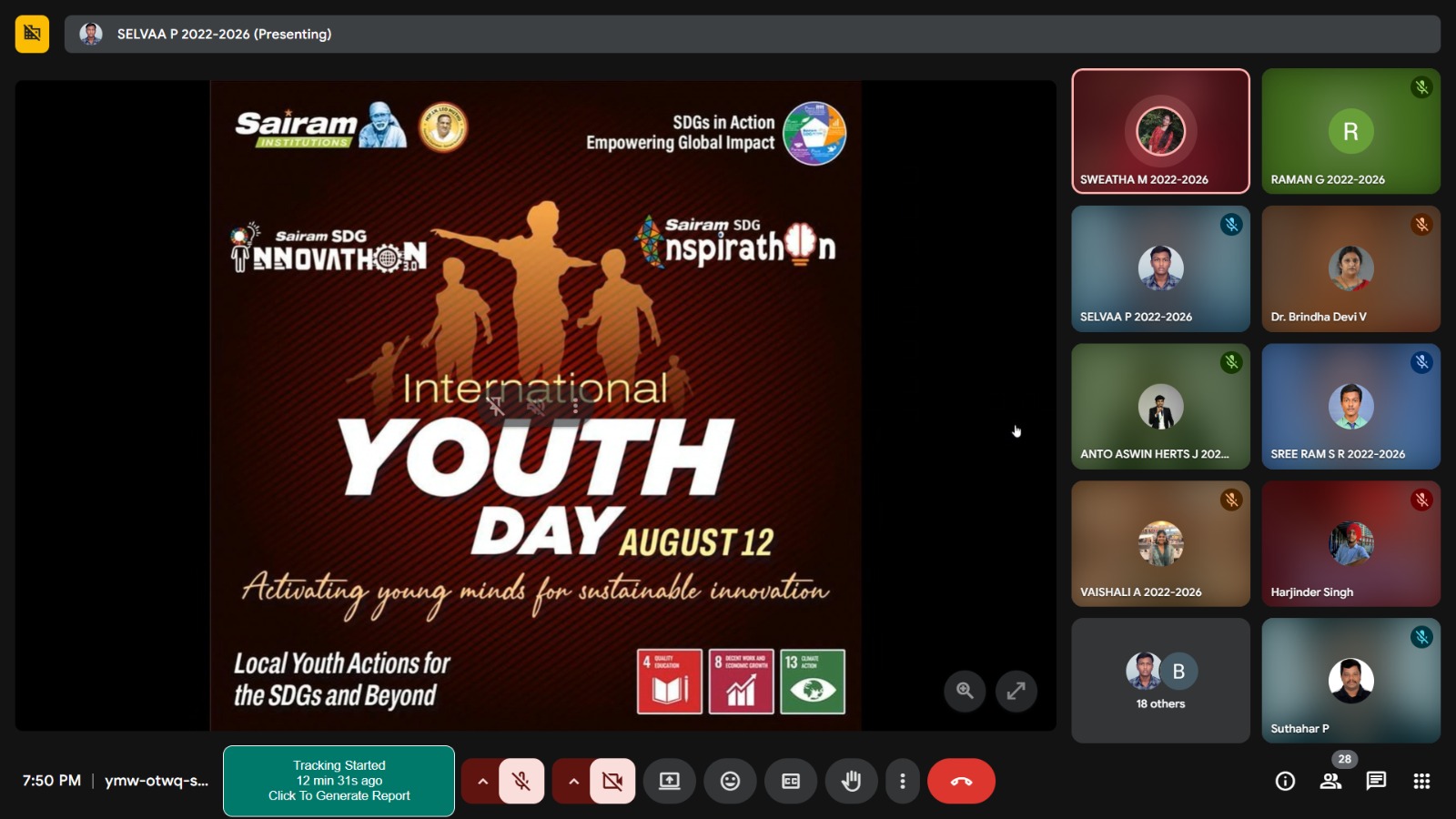Select the Suthahar P participant tile
This screenshot has height=819, width=1456.
(x=1350, y=681)
